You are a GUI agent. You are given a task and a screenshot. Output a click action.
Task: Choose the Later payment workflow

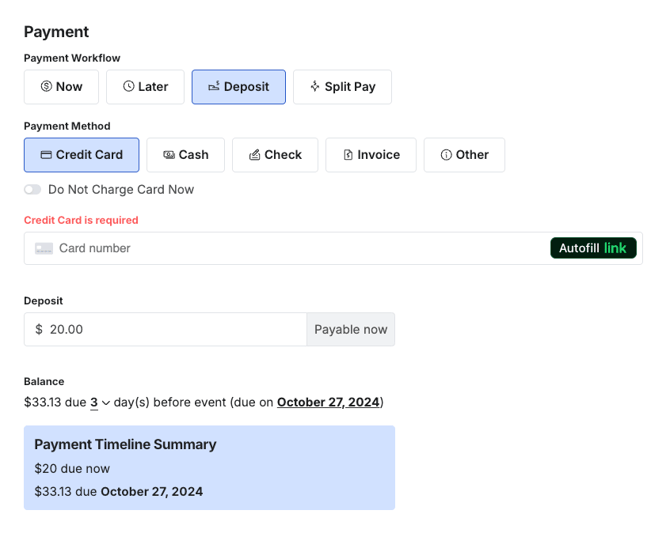[145, 87]
